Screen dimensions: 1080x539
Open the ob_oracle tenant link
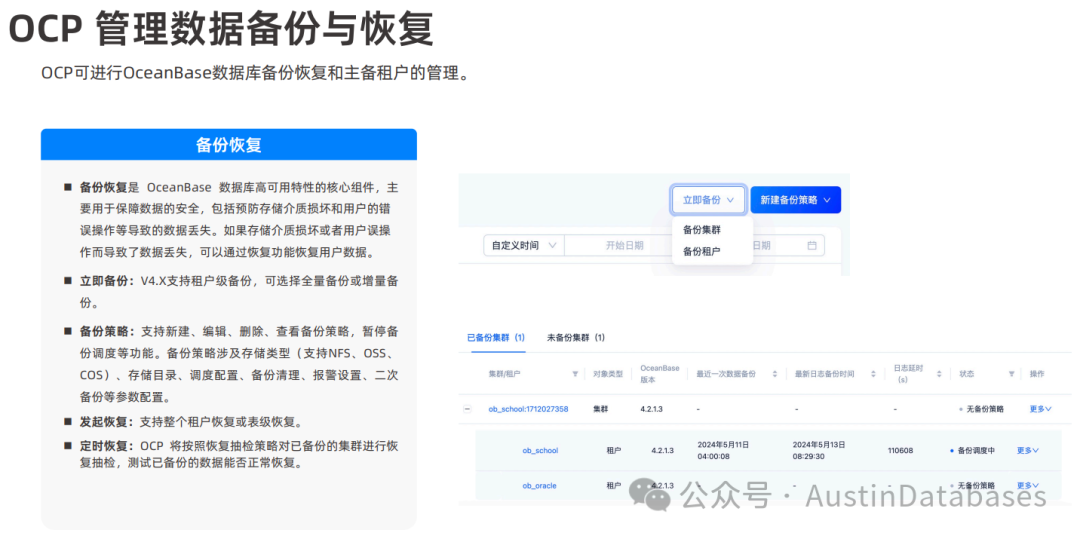539,485
